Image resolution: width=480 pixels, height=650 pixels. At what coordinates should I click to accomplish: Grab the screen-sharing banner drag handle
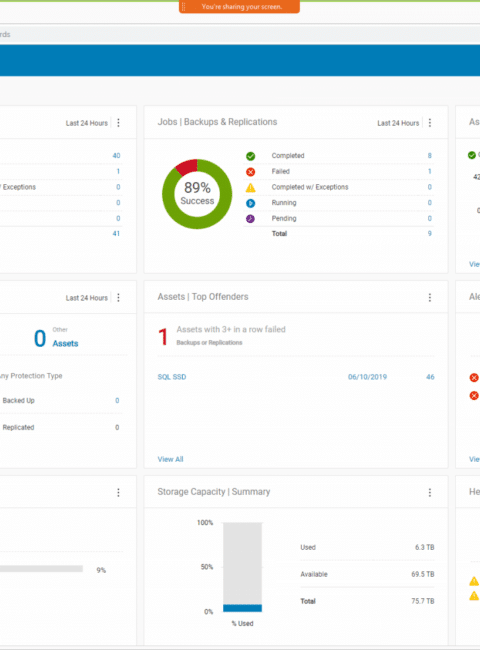184,7
